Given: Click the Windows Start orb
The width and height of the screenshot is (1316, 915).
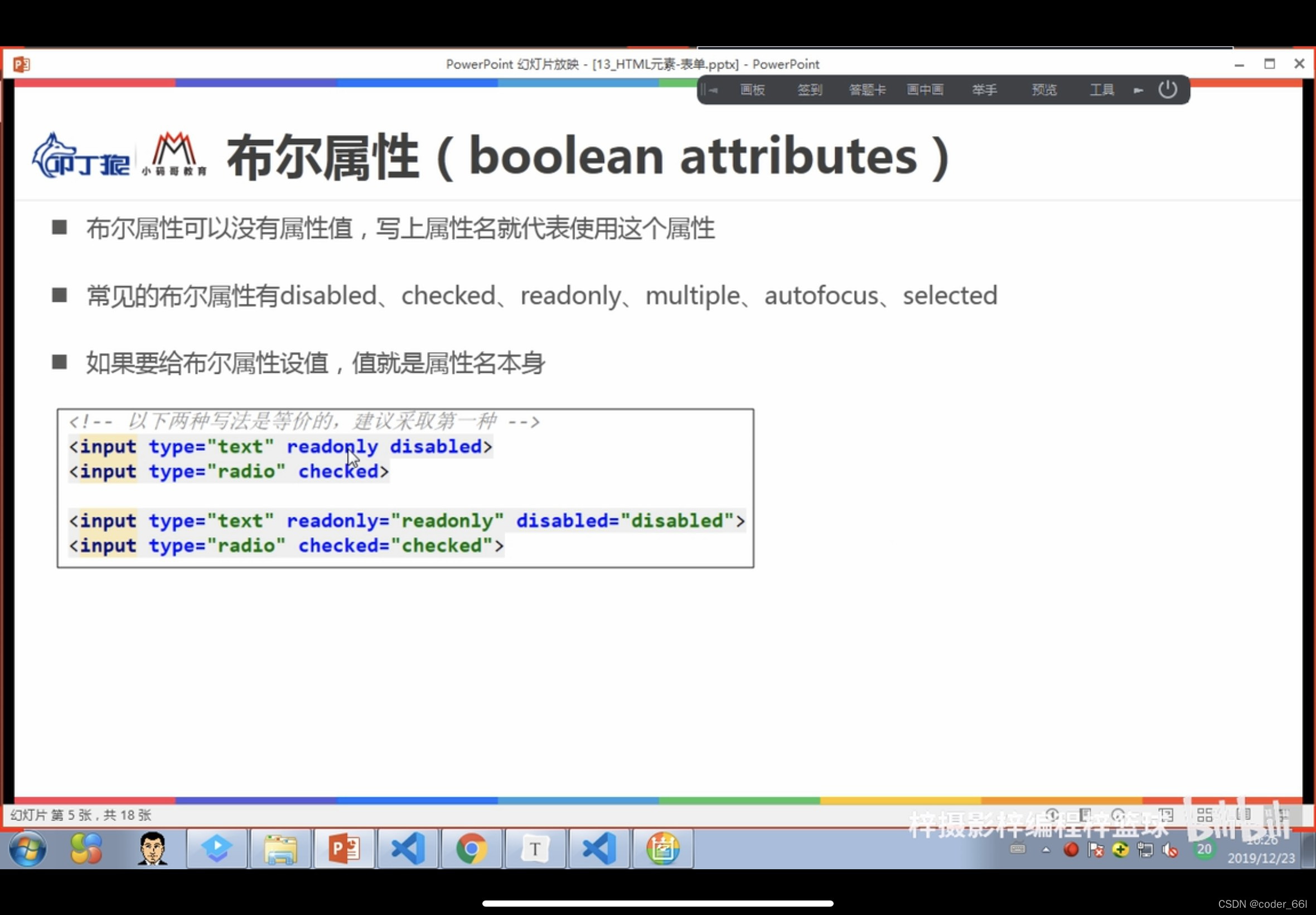Looking at the screenshot, I should (27, 848).
